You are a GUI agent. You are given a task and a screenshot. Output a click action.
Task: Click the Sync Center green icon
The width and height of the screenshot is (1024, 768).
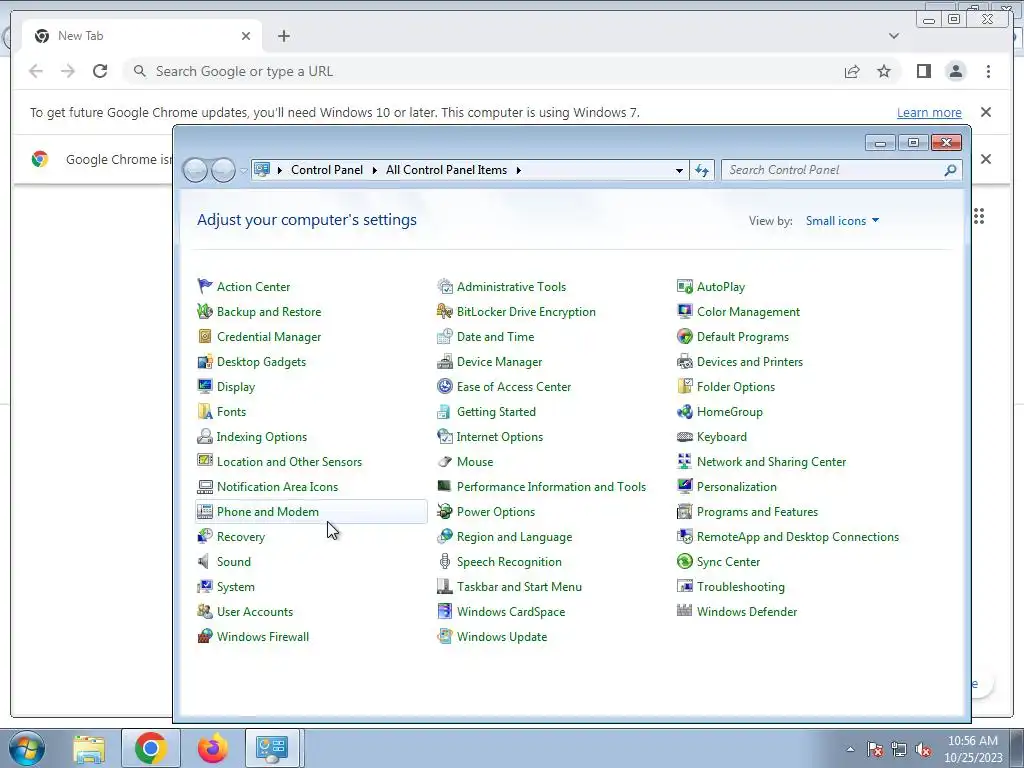tap(684, 562)
